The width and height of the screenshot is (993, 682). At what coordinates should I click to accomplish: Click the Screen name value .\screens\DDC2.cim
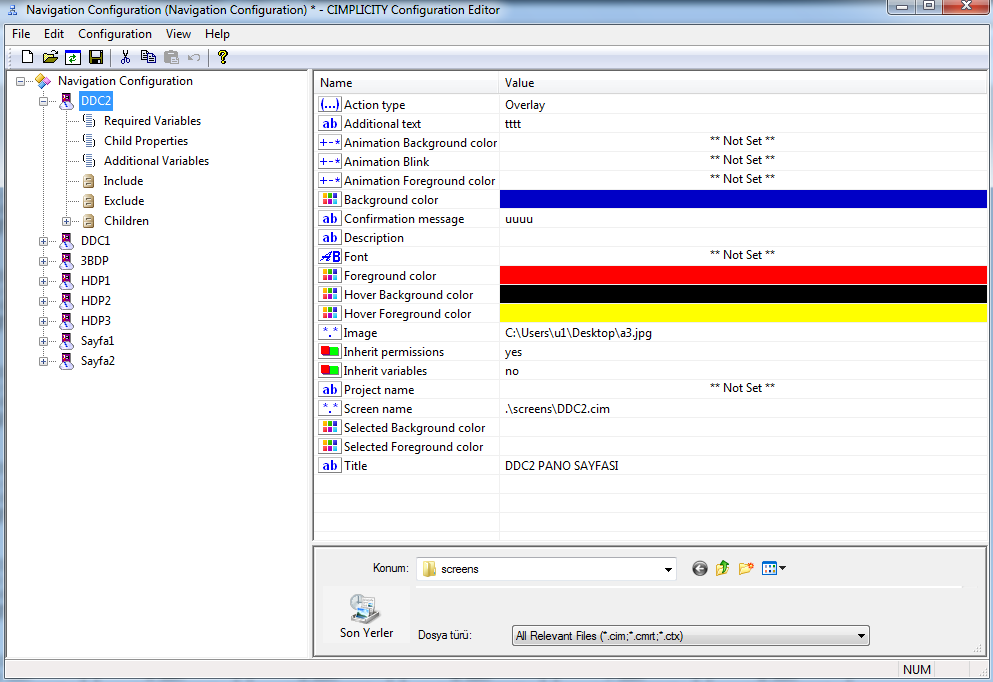point(557,409)
